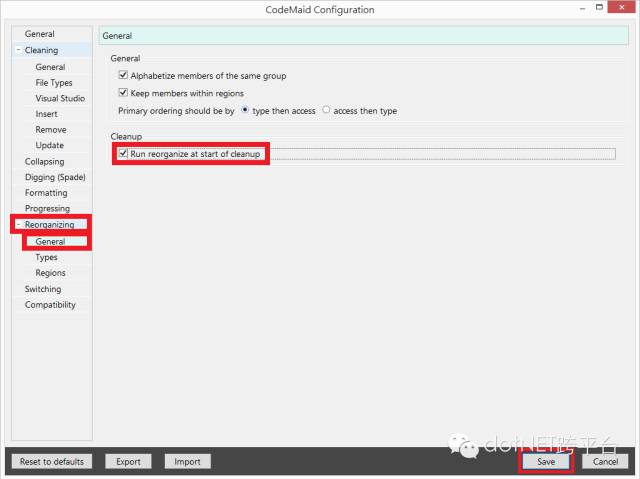Viewport: 640px width, 479px height.
Task: Click Reset to defaults button
Action: (52, 461)
